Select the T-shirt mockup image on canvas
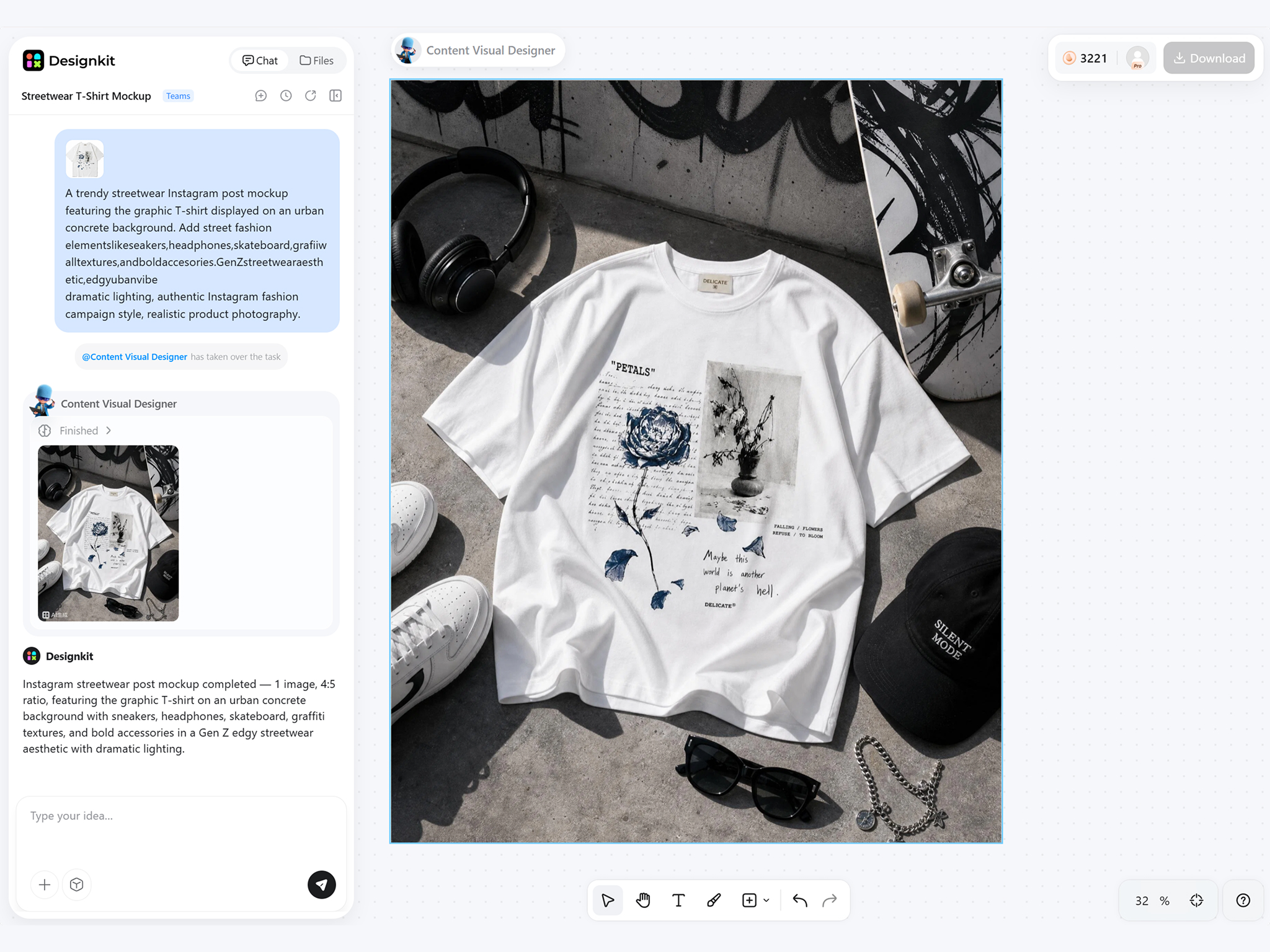This screenshot has height=952, width=1270. point(696,461)
